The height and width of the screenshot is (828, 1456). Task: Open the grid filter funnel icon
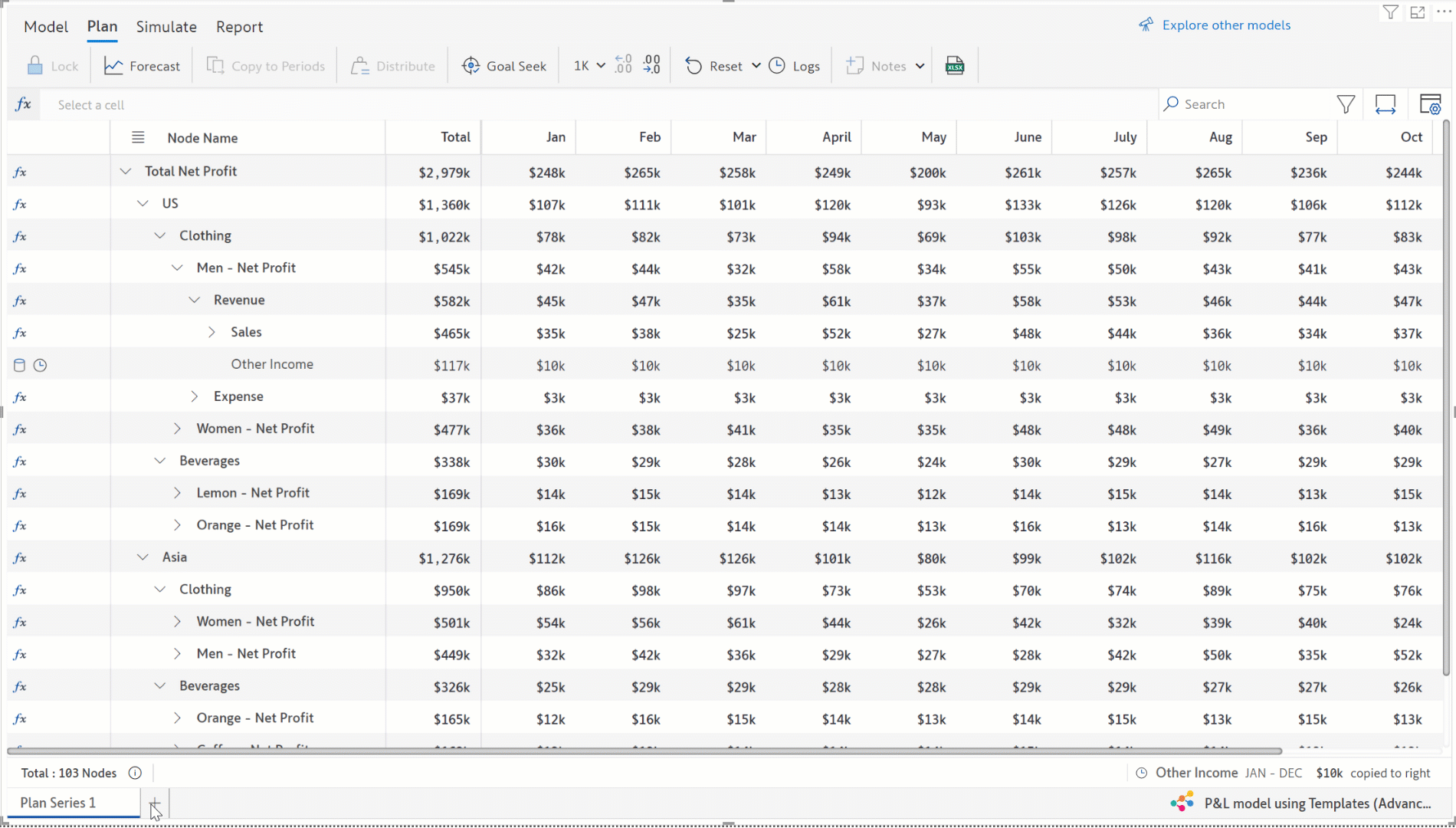1346,104
